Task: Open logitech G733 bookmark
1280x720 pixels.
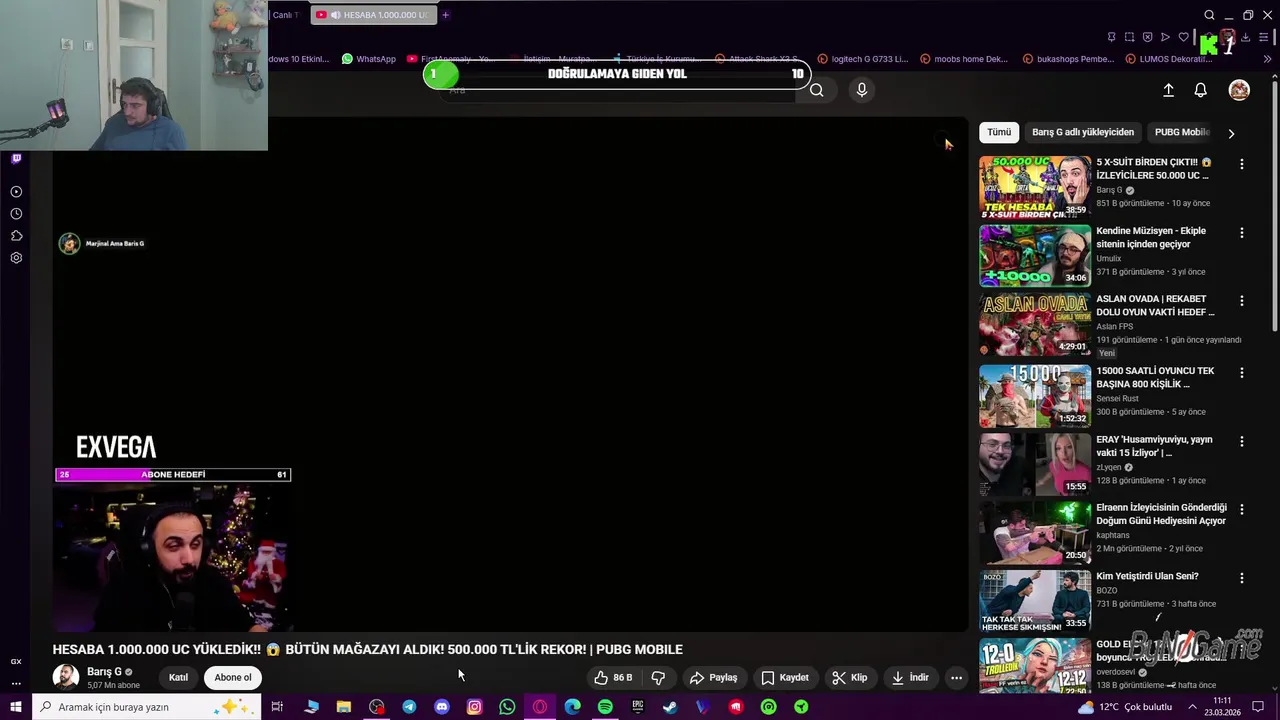Action: 863,59
